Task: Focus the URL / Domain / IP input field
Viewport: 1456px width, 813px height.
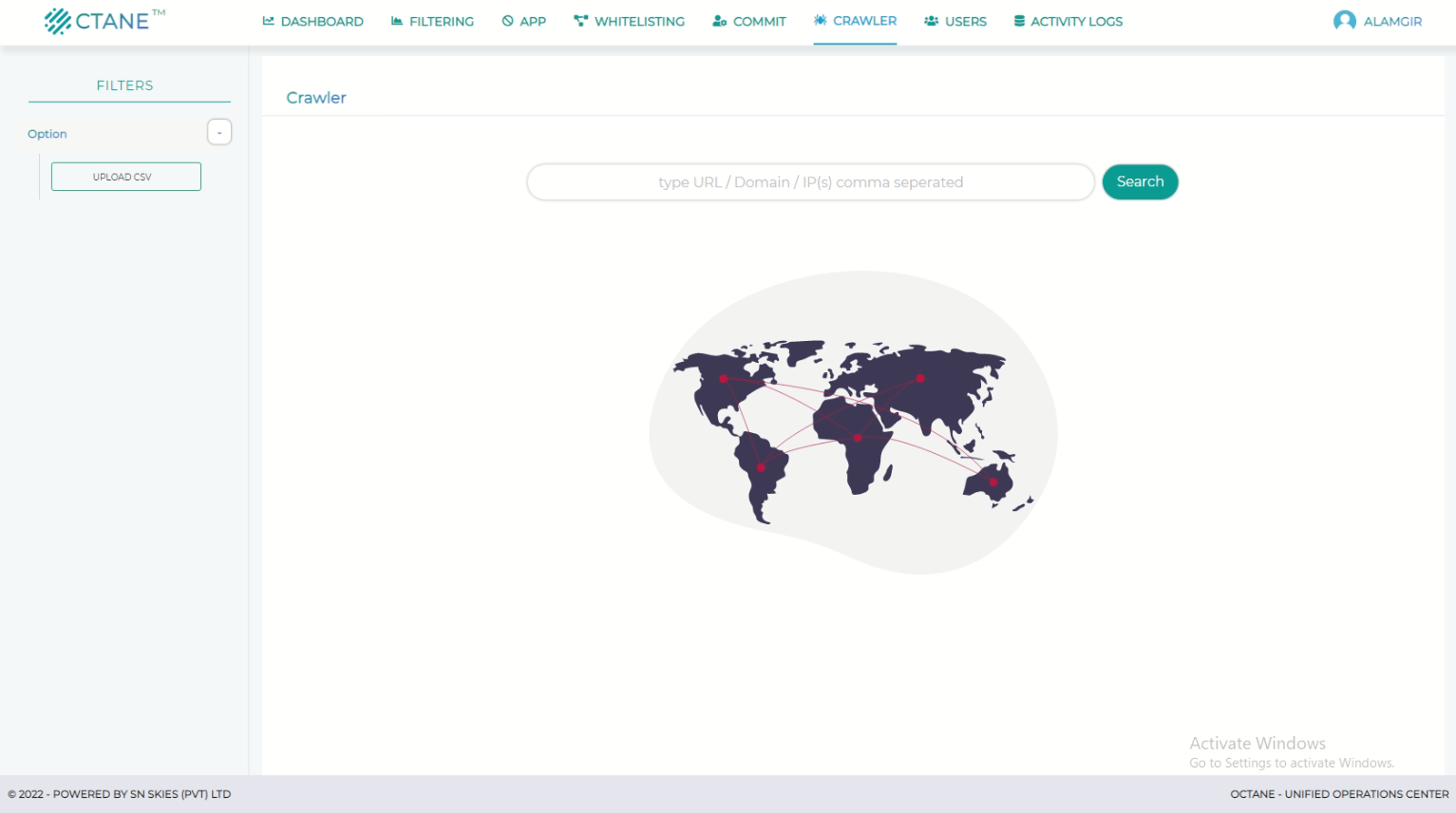Action: (x=810, y=182)
